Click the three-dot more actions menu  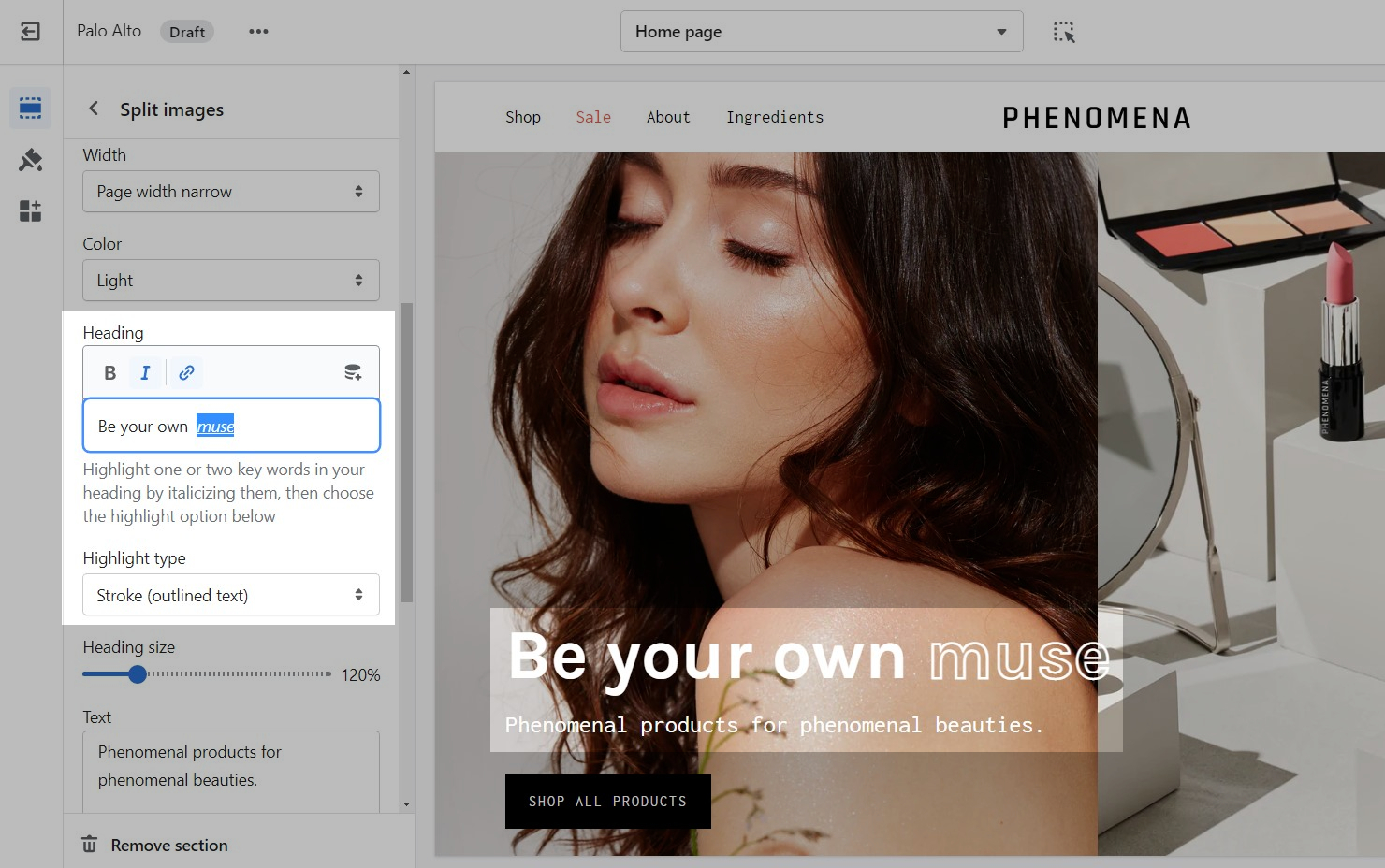(258, 32)
